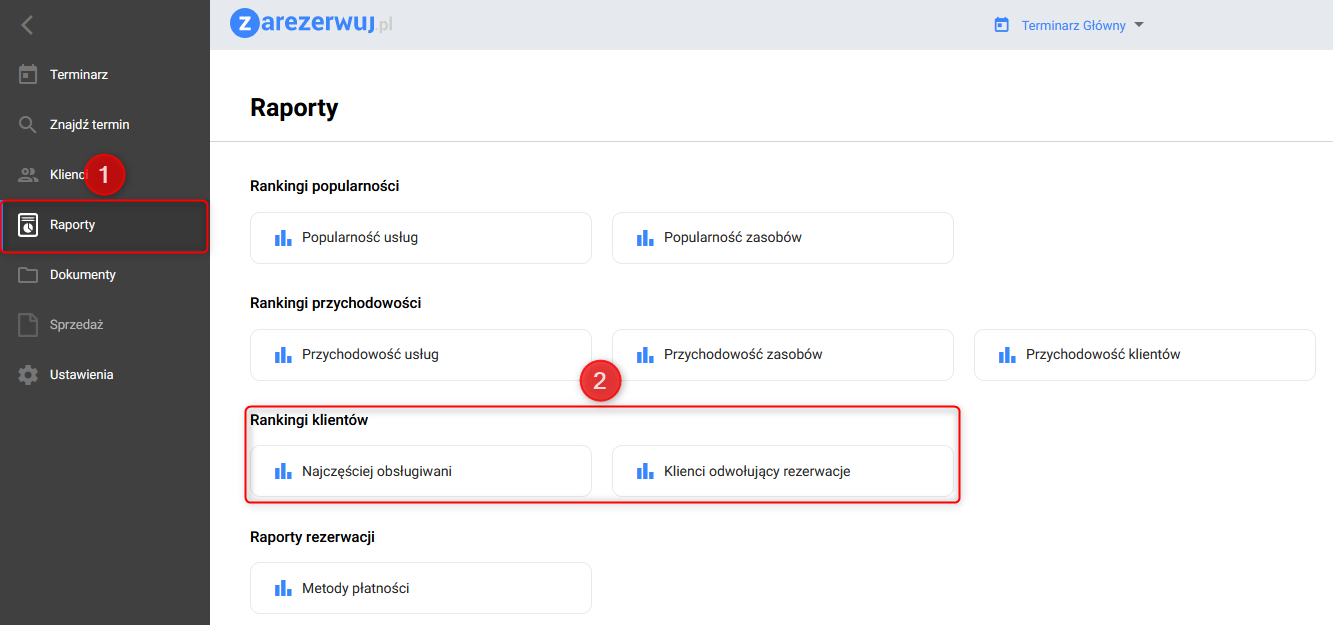The image size is (1333, 625).
Task: Open the Popularność usług report
Action: [420, 238]
